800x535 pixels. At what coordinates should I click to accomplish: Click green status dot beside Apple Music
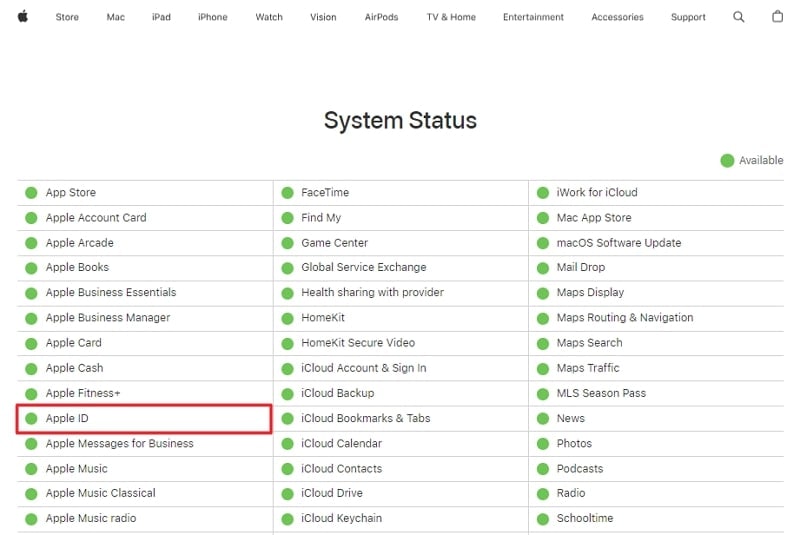click(31, 468)
